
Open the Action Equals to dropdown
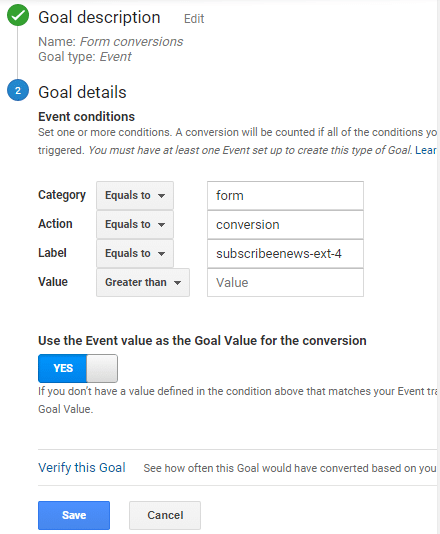tap(135, 224)
